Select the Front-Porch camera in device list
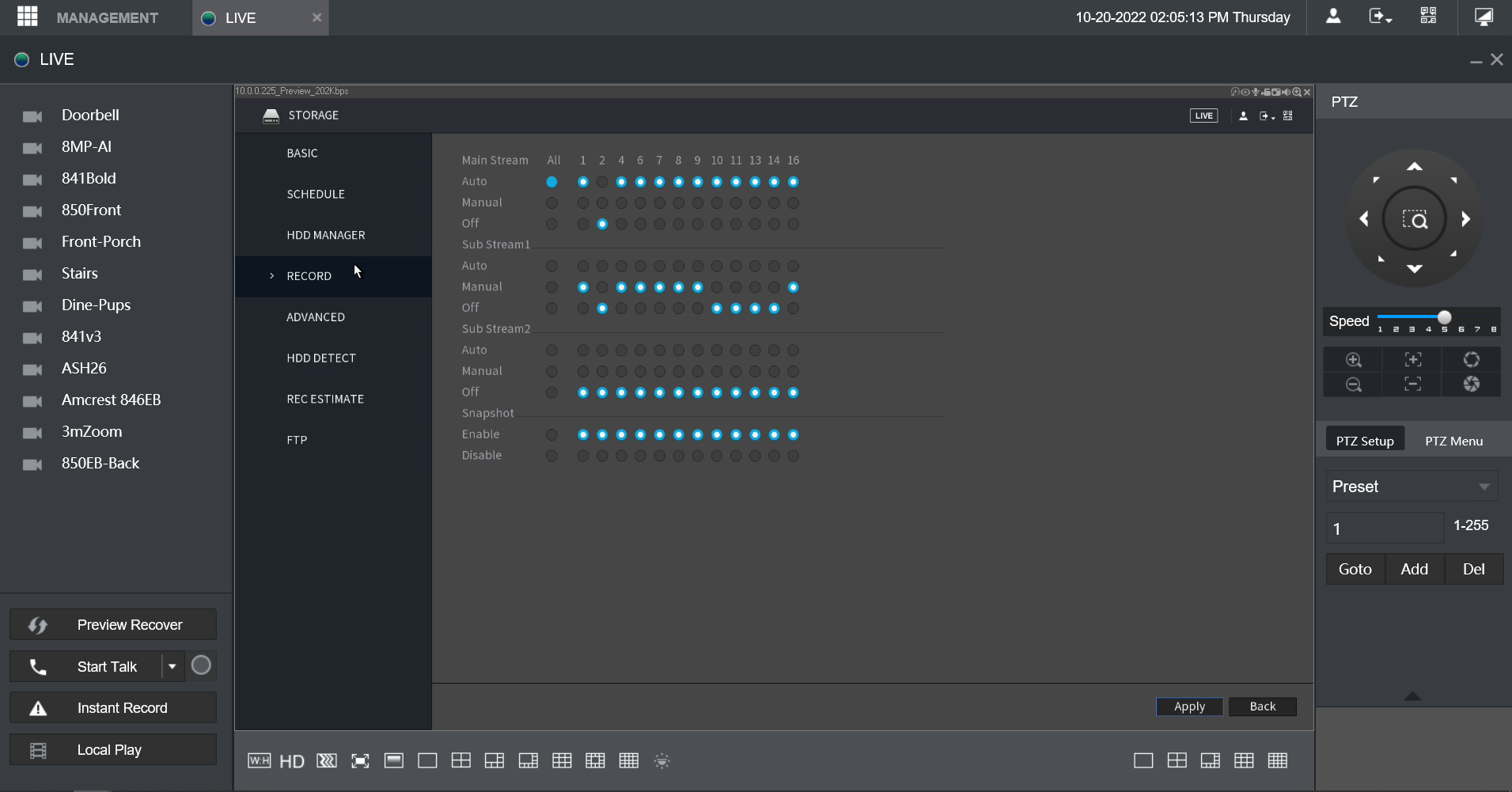Viewport: 1512px width, 792px height. coord(101,241)
